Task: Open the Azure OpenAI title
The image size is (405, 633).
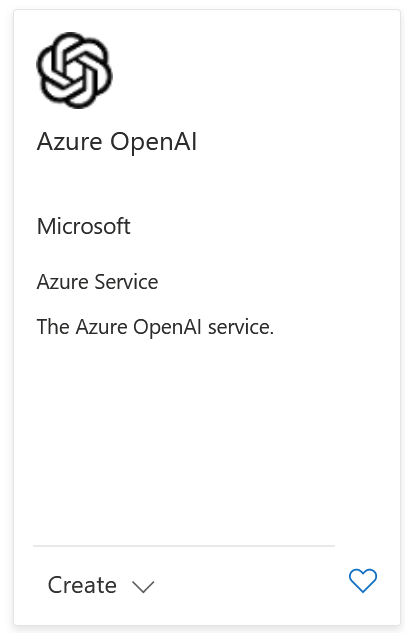Action: [x=117, y=142]
